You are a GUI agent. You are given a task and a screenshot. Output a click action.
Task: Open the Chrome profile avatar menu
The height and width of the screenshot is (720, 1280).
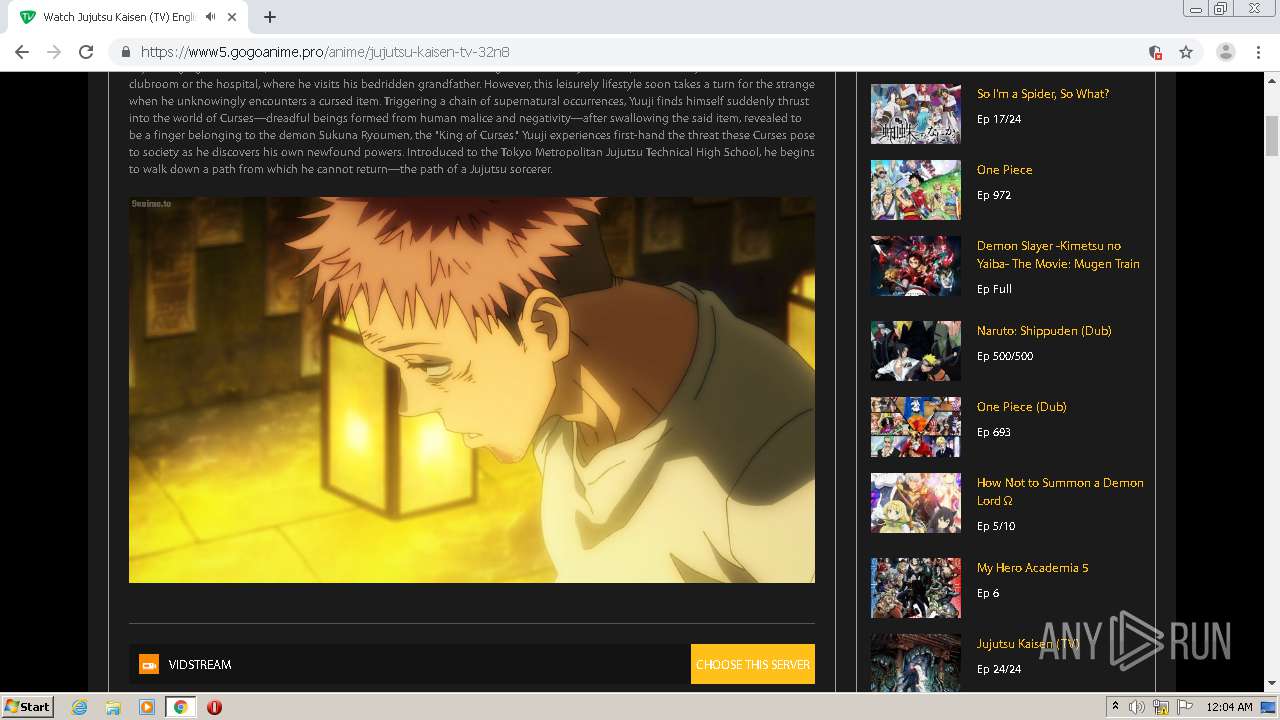tap(1226, 52)
